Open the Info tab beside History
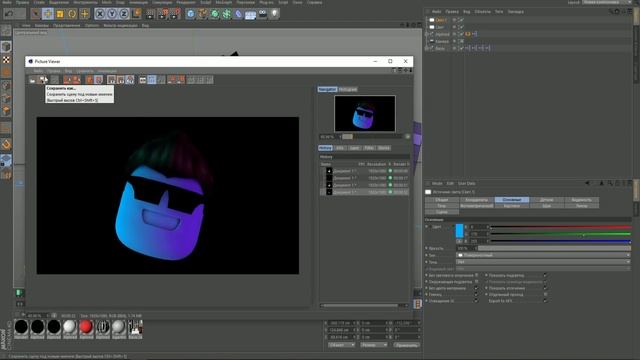This screenshot has width=640, height=360. coord(340,148)
